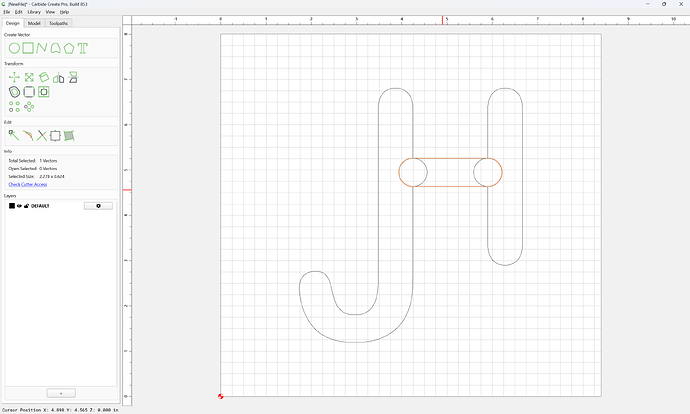Activate the Mirror transform tool
The image size is (690, 414).
click(58, 78)
